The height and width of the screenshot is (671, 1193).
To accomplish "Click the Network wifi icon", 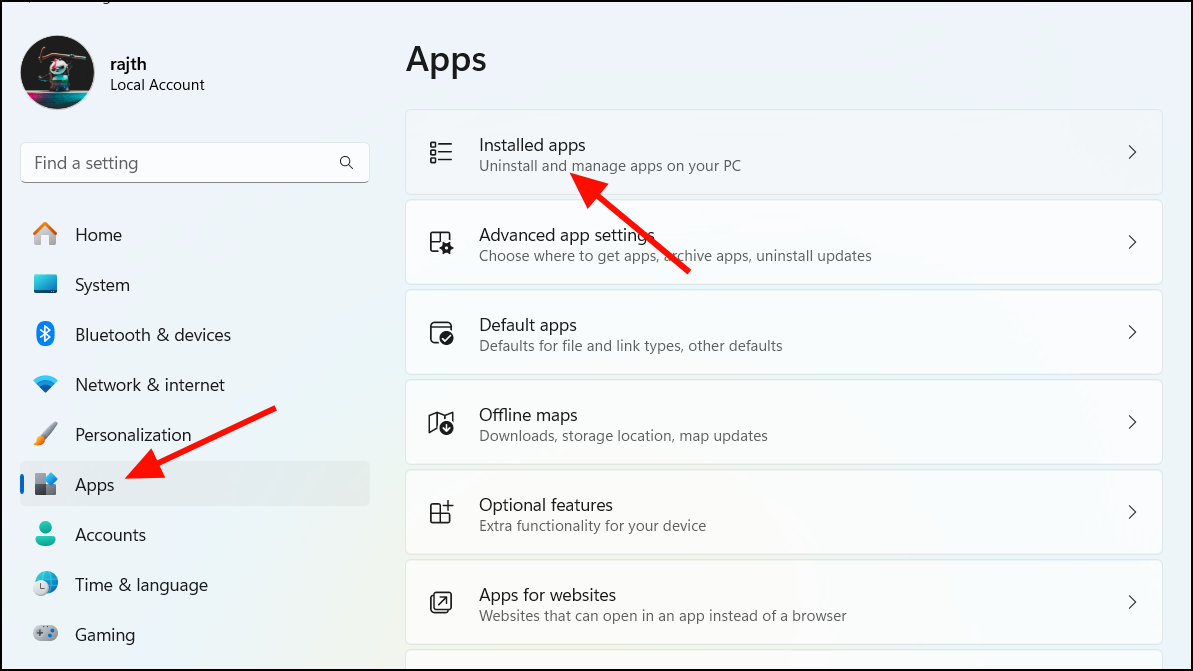I will pos(45,384).
